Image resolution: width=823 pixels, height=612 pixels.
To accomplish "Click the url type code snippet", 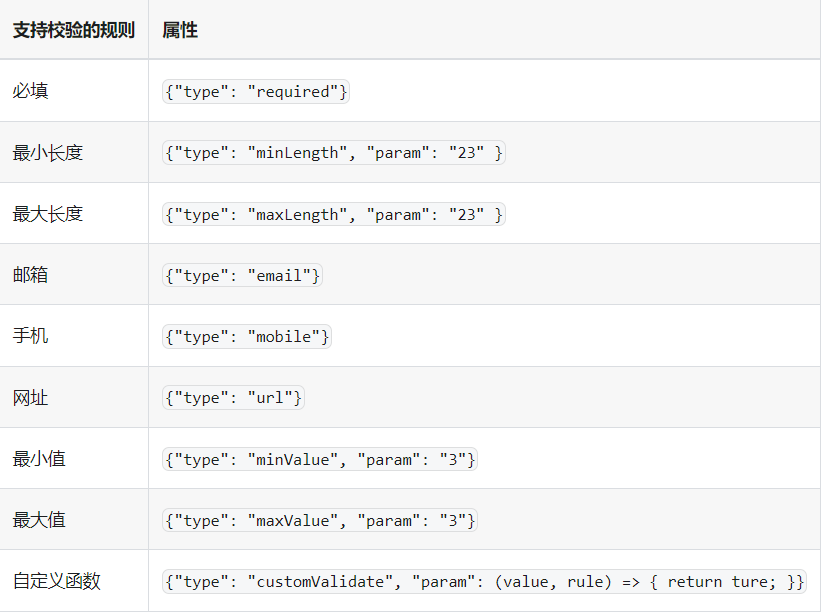I will pyautogui.click(x=233, y=398).
